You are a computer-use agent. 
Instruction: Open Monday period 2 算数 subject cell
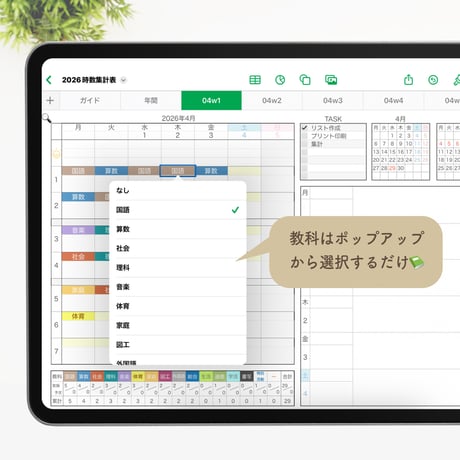[78, 197]
